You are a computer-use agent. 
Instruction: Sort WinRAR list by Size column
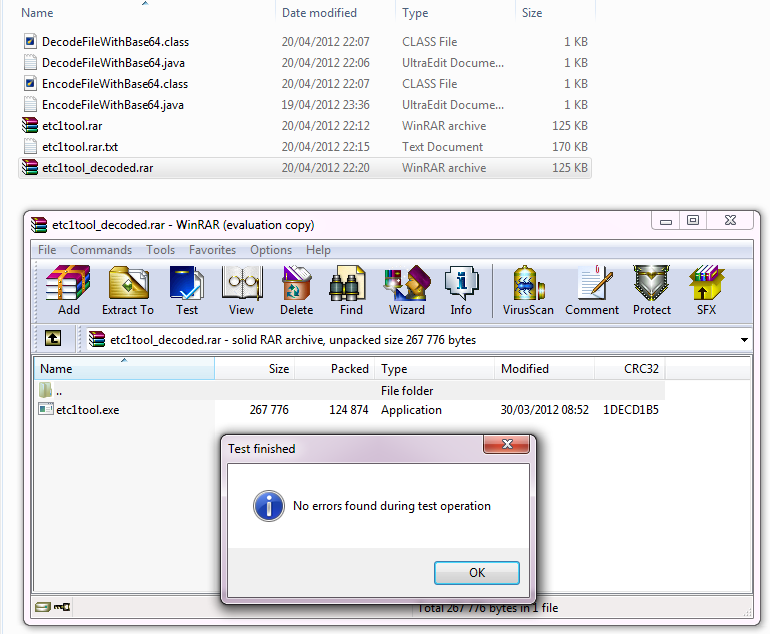[254, 368]
